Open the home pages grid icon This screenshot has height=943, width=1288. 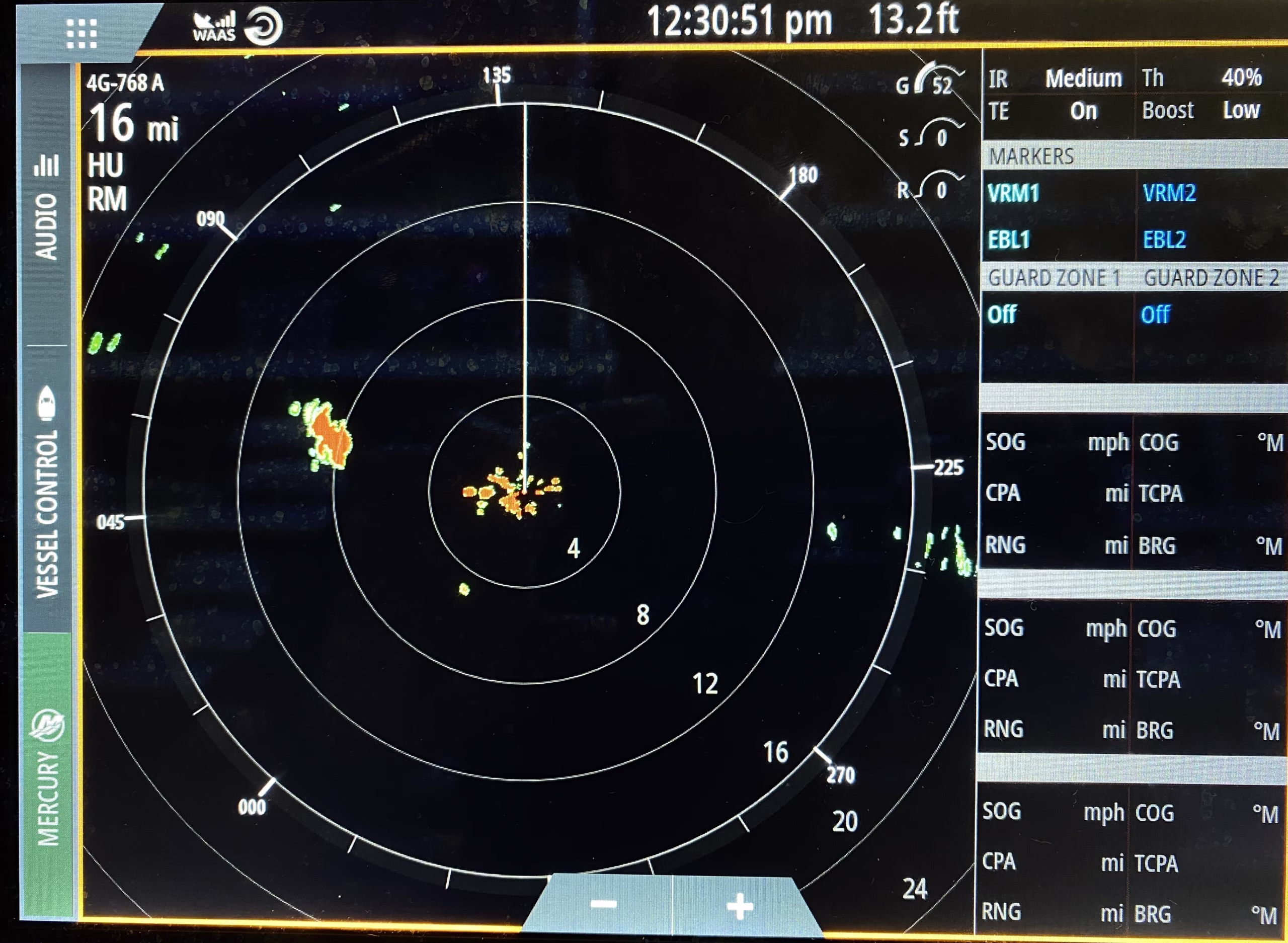[x=82, y=34]
